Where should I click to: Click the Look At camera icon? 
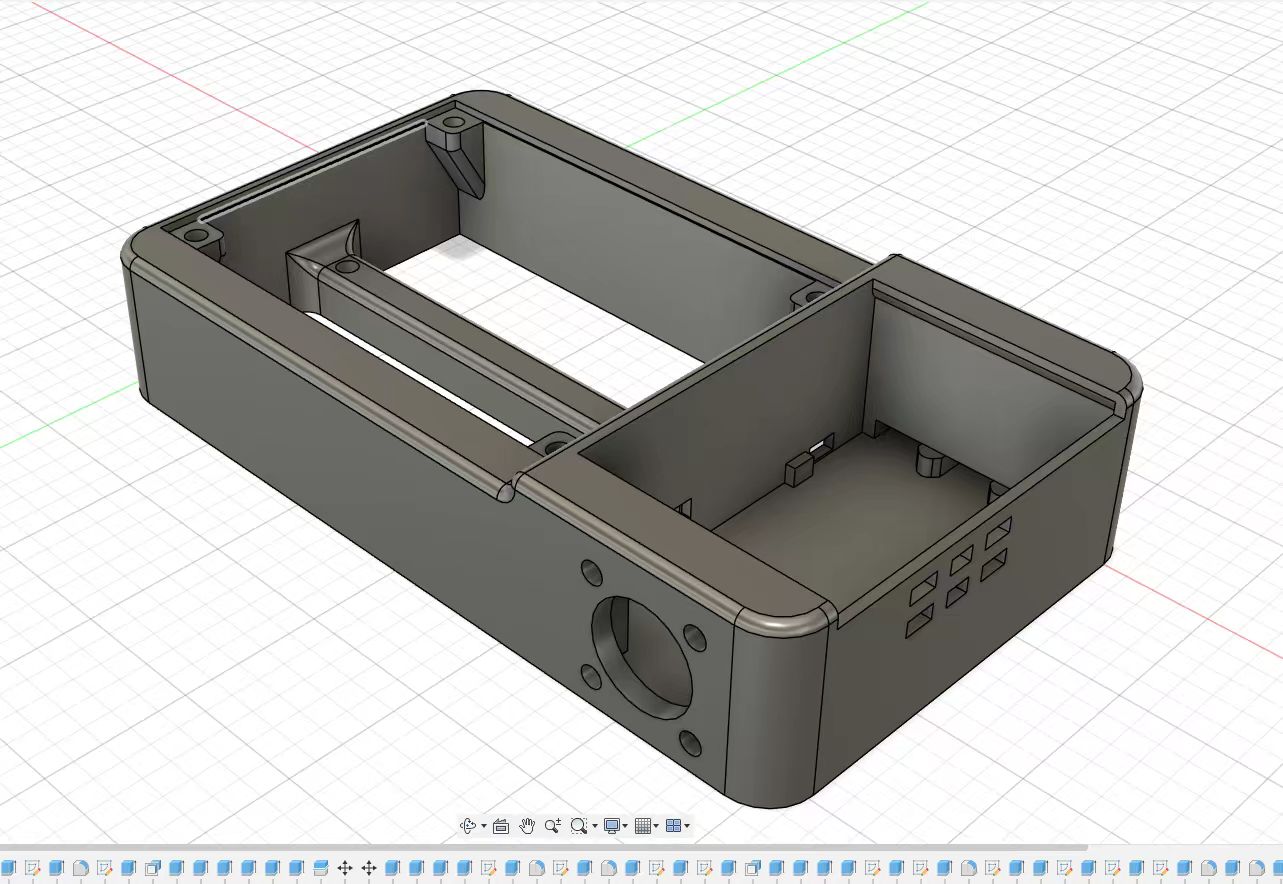pyautogui.click(x=501, y=826)
